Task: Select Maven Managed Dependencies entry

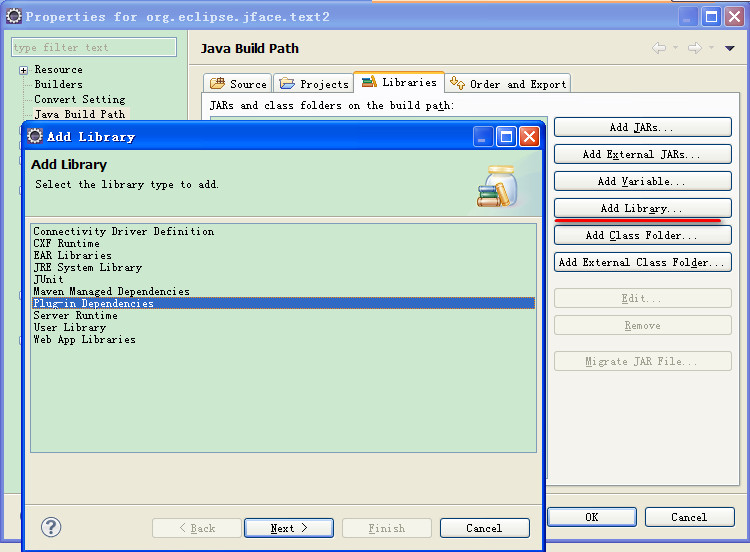Action: [283, 291]
